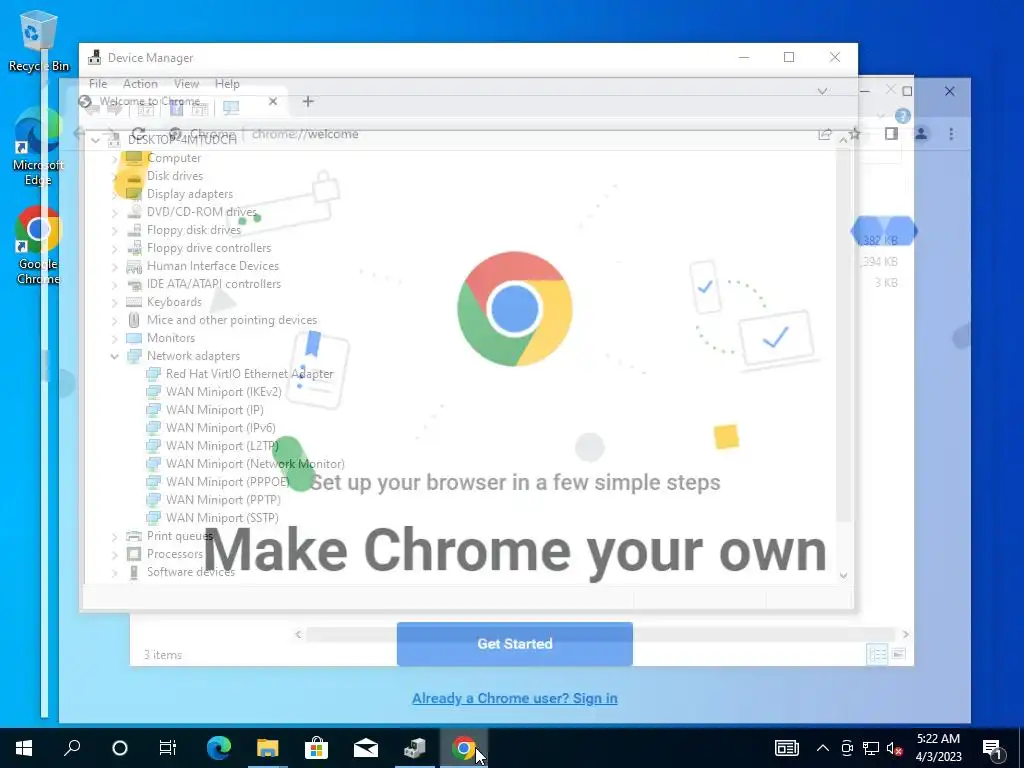The height and width of the screenshot is (768, 1024).
Task: Open the Help menu in Device Manager
Action: point(227,84)
